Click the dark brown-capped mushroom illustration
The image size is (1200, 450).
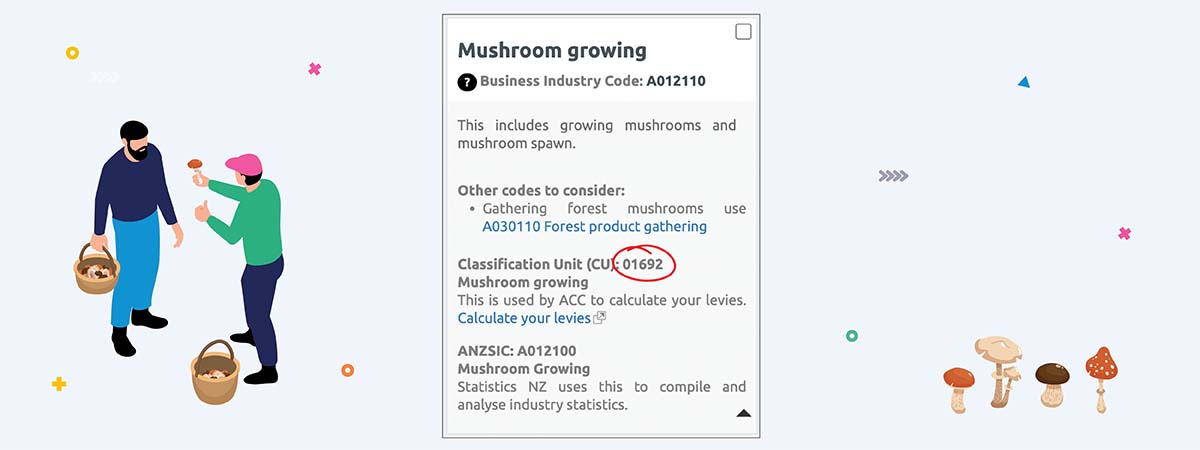1052,382
